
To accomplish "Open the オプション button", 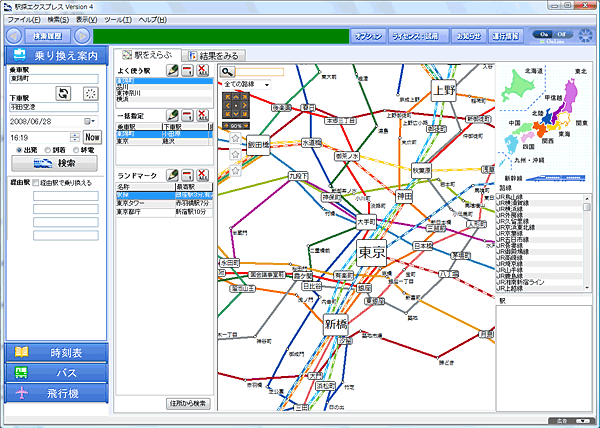I will [x=368, y=36].
